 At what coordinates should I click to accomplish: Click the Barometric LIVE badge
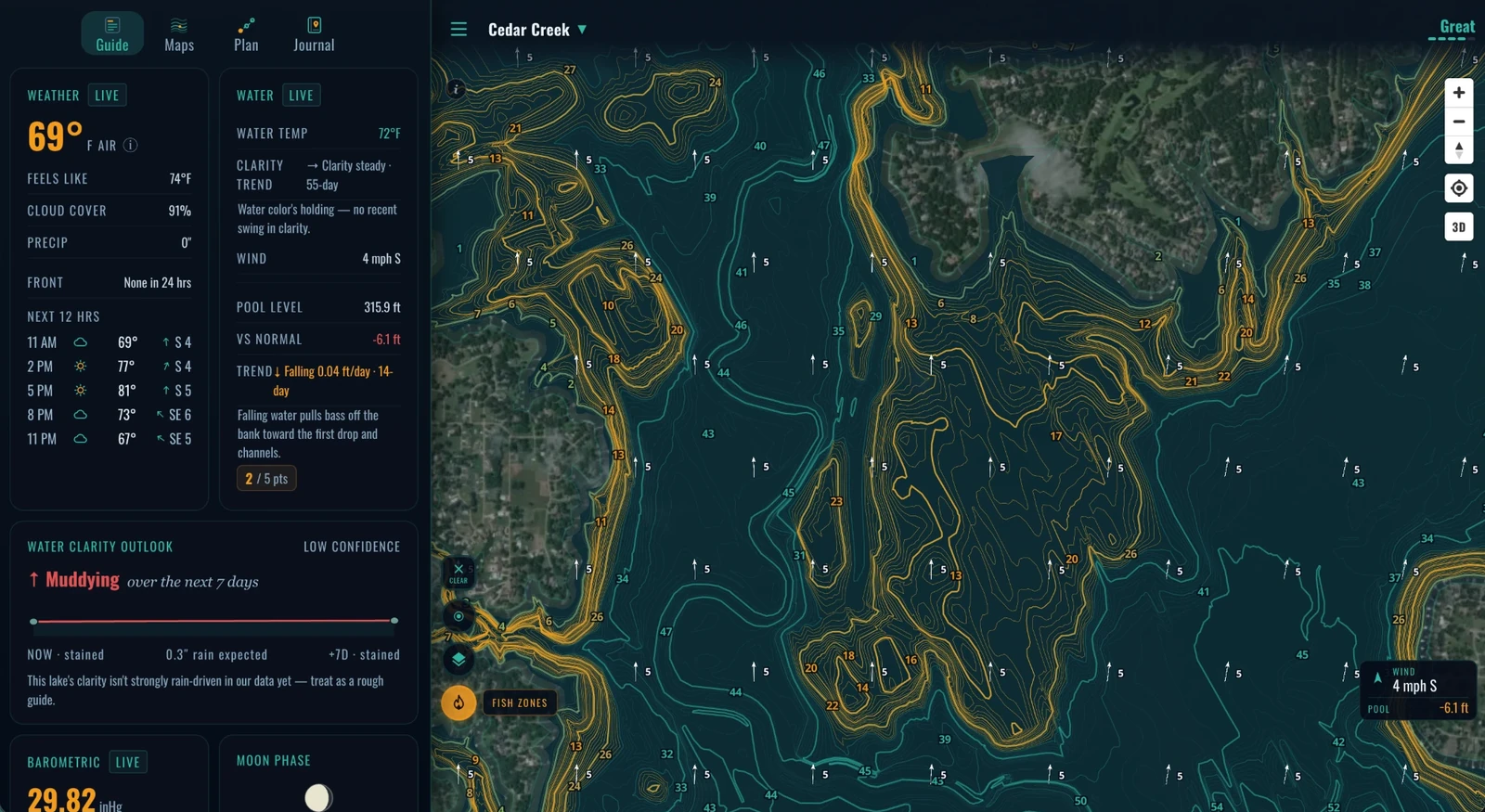128,763
